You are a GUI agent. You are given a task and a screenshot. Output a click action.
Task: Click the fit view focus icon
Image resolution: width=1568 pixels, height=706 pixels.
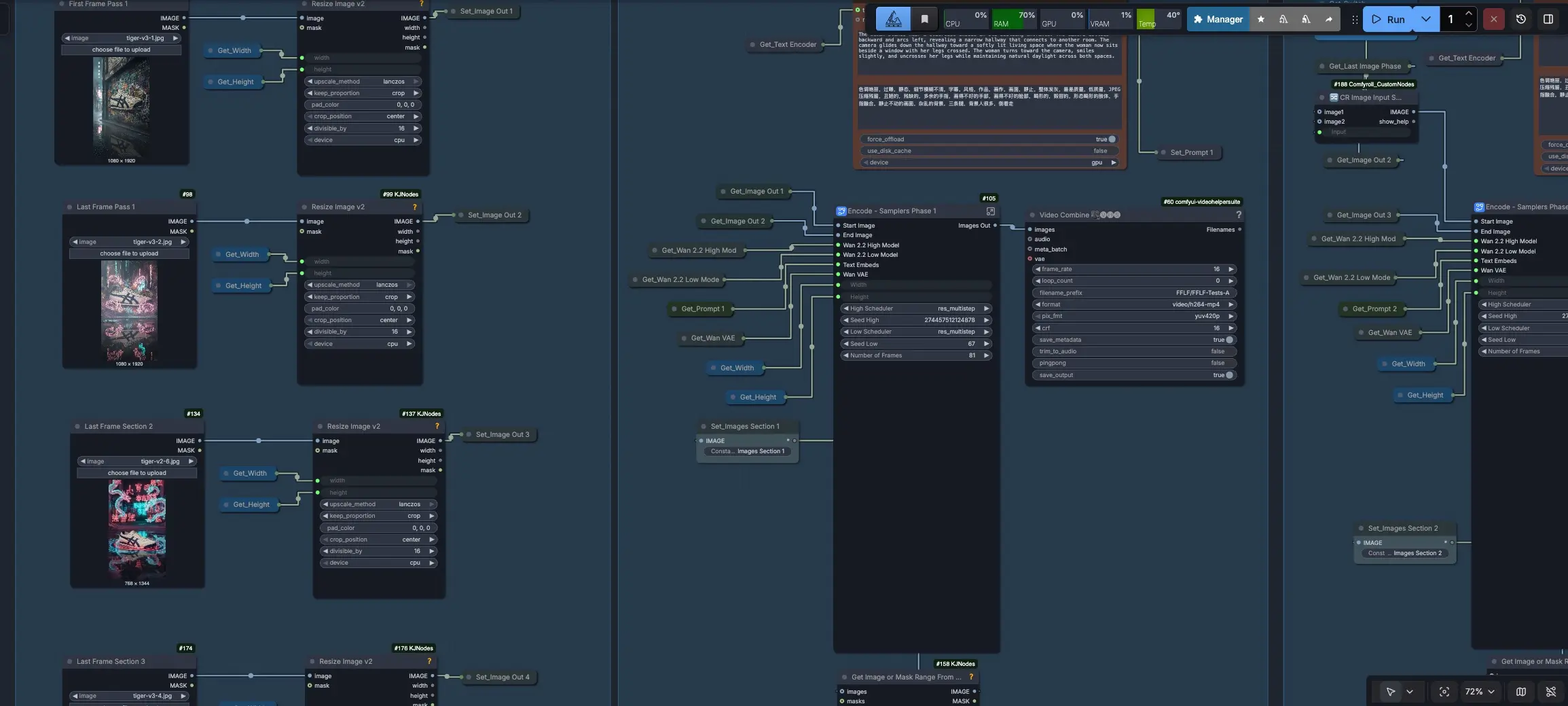[x=1444, y=692]
